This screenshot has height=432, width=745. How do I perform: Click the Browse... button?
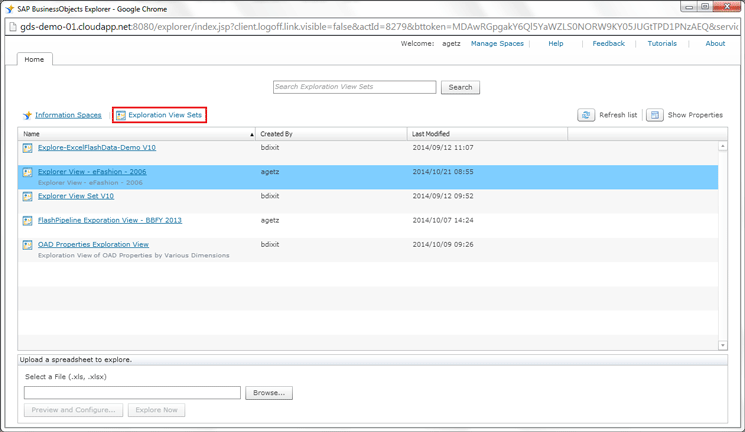point(269,393)
